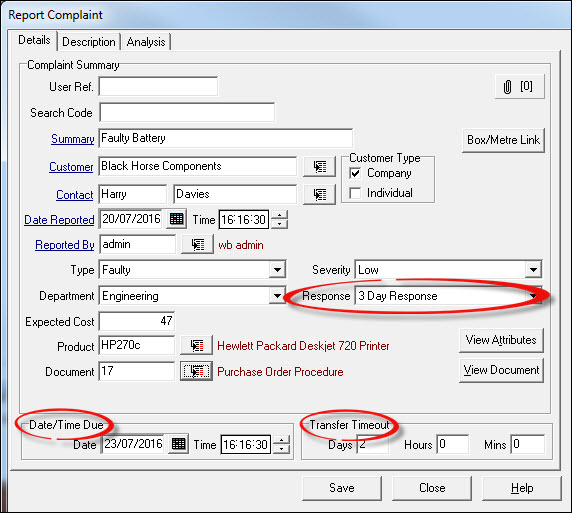Decrease the Date Due time spinner
This screenshot has width=572, height=513.
coord(282,449)
